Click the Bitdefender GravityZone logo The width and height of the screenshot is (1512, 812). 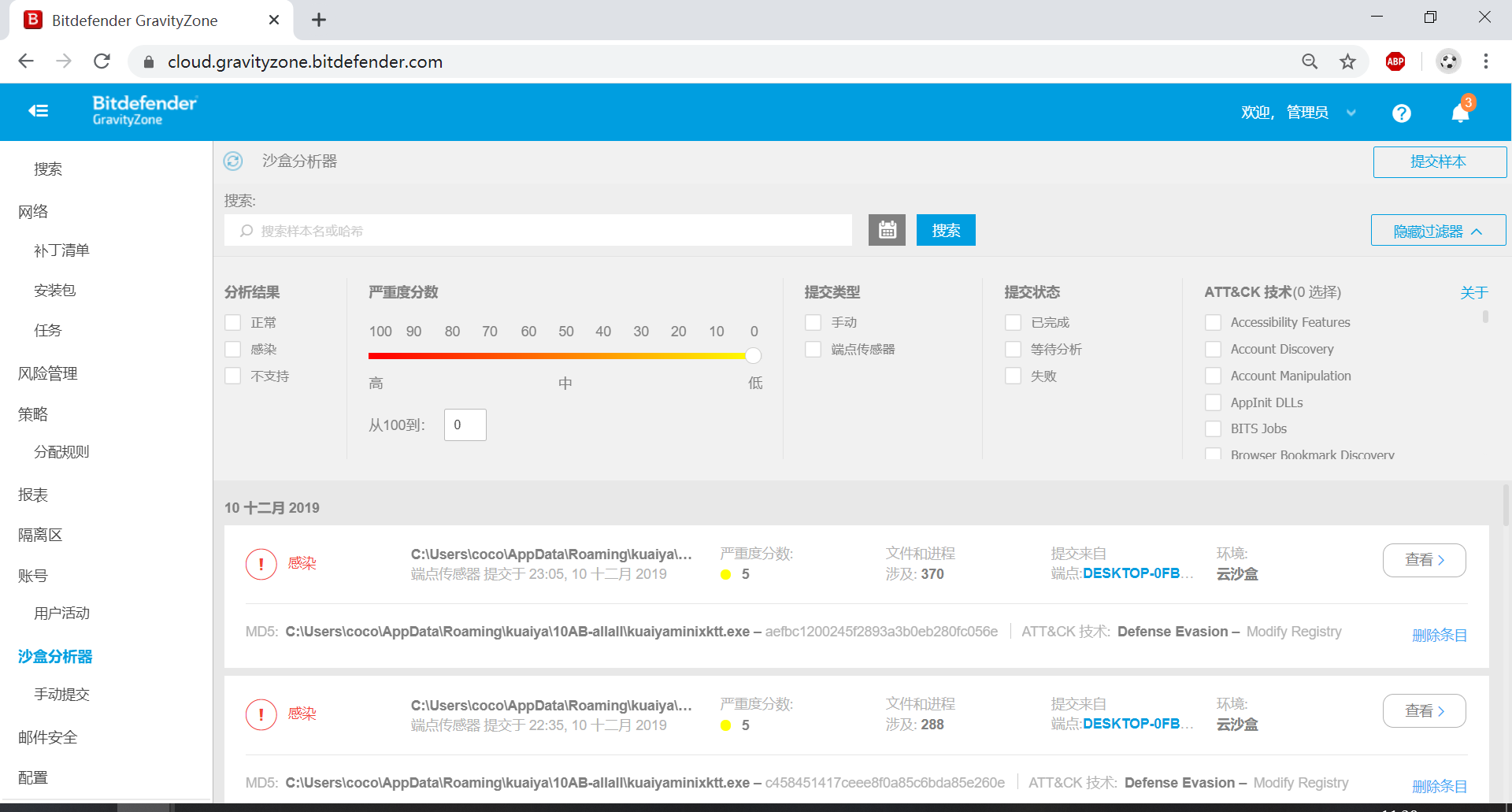pyautogui.click(x=145, y=110)
